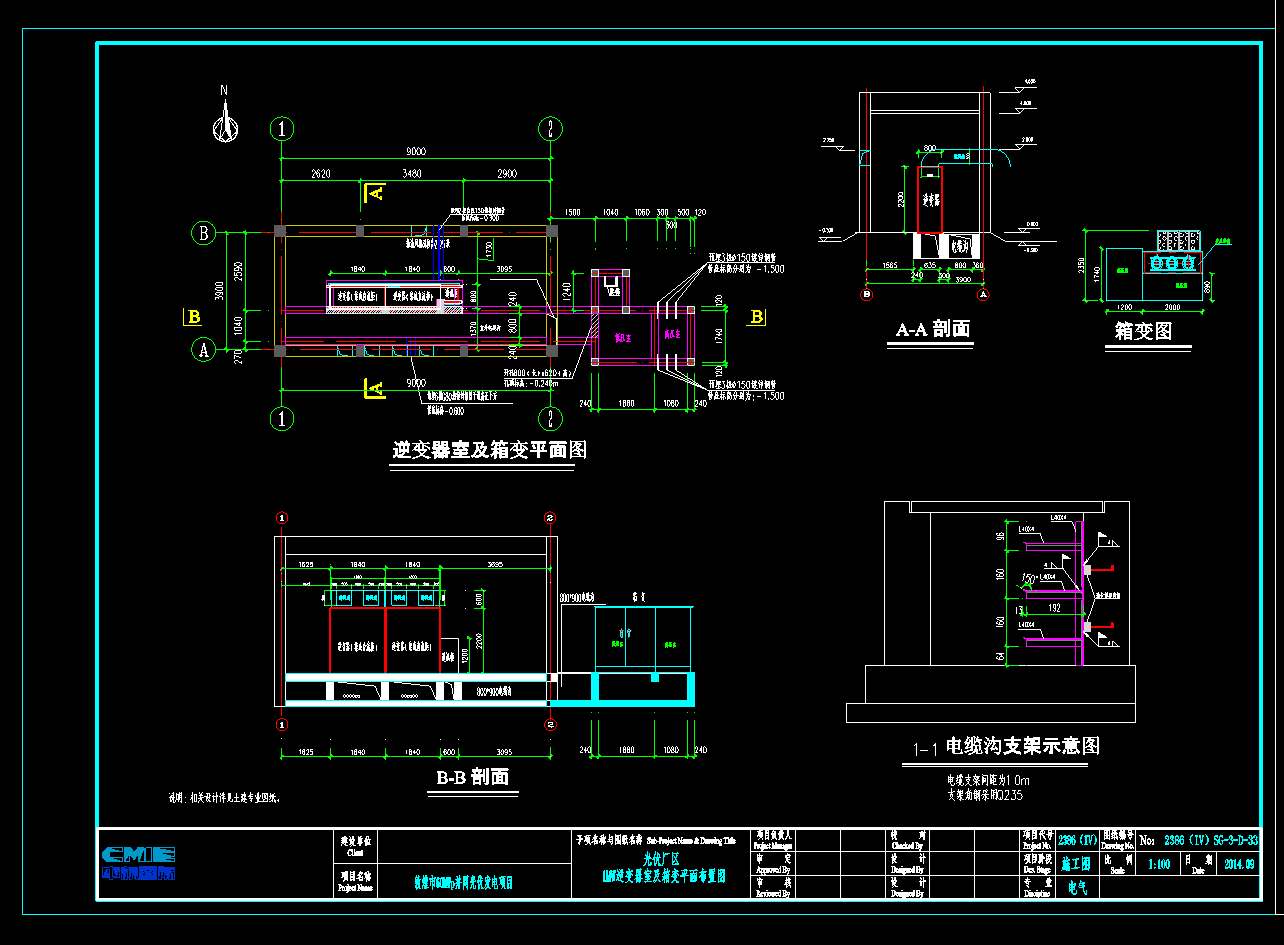Screen dimensions: 1284x945
Task: Click dimension 1500 right of the plan top
Action: tap(572, 213)
